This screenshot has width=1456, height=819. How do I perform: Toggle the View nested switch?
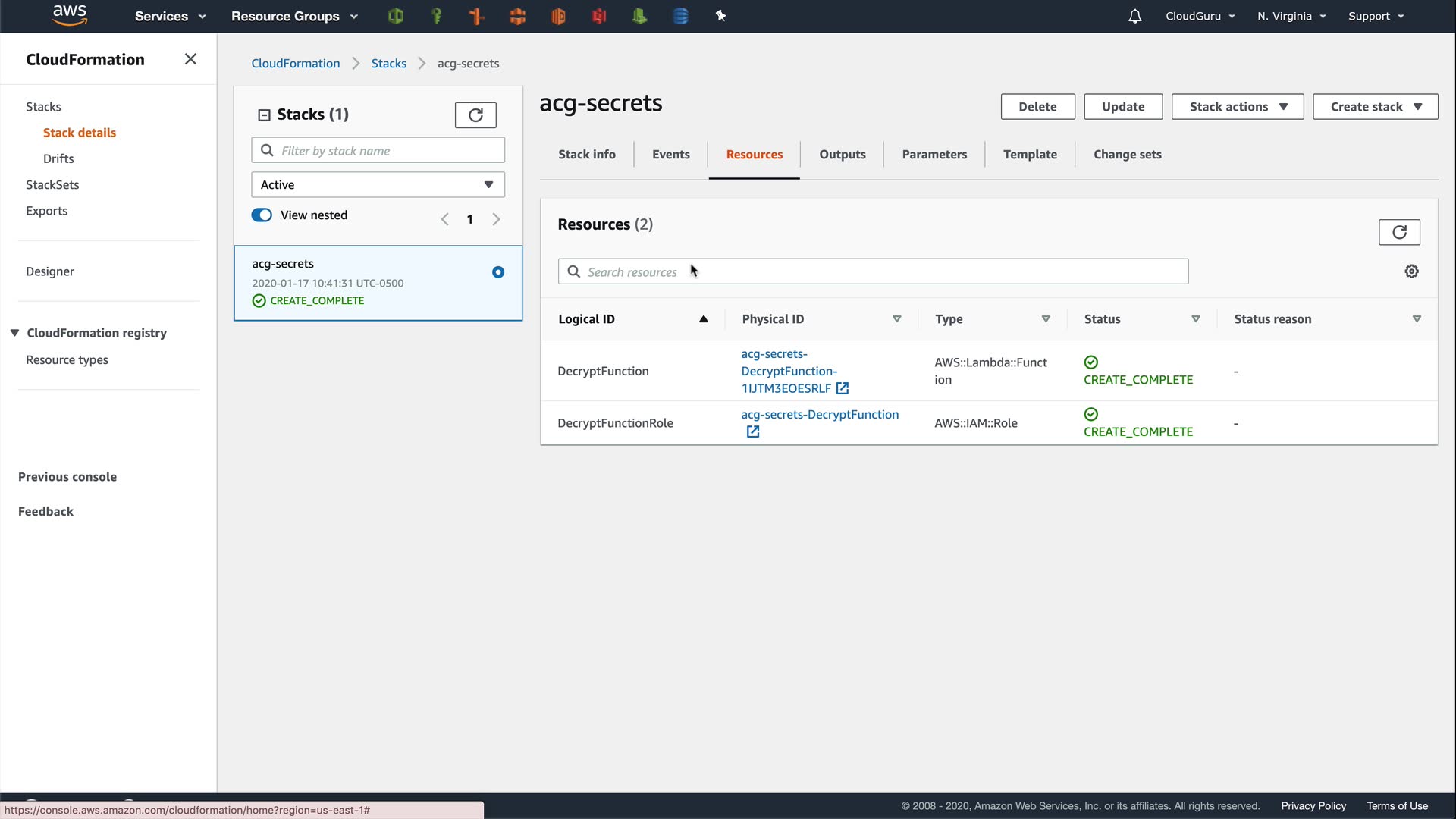262,215
